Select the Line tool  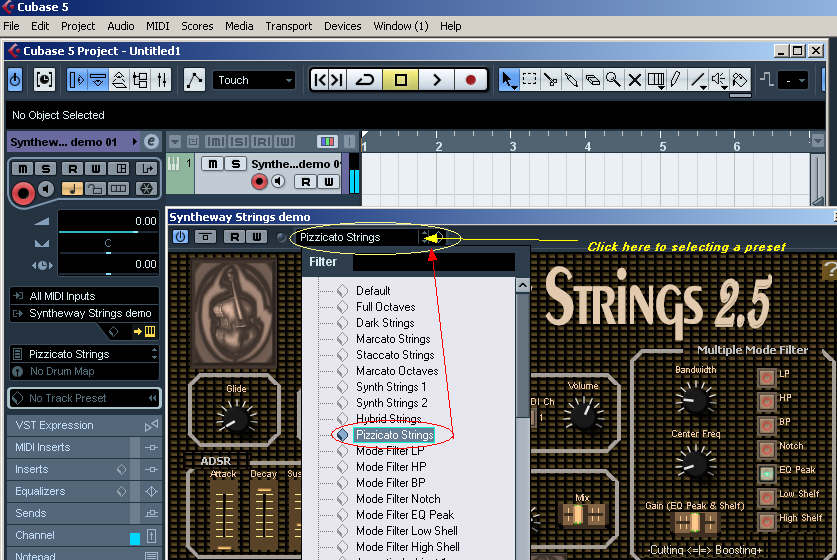pyautogui.click(x=697, y=80)
